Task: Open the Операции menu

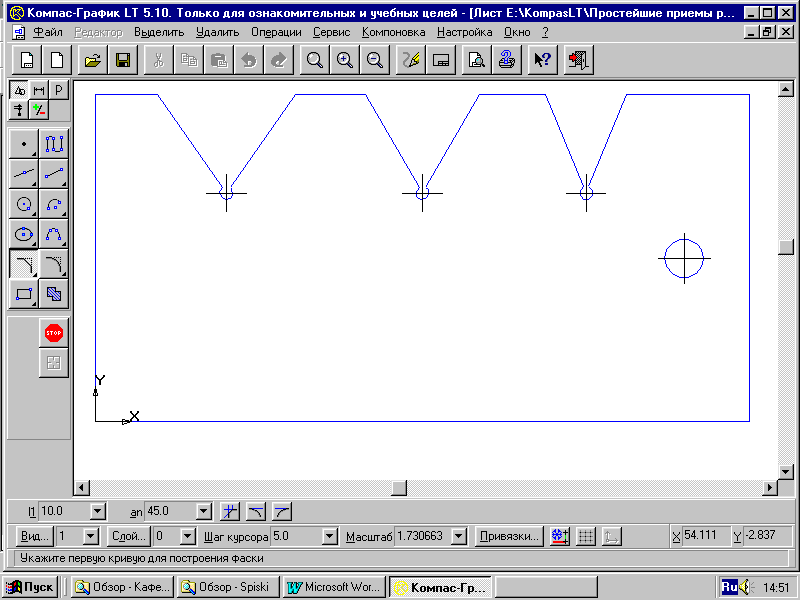Action: [x=276, y=32]
